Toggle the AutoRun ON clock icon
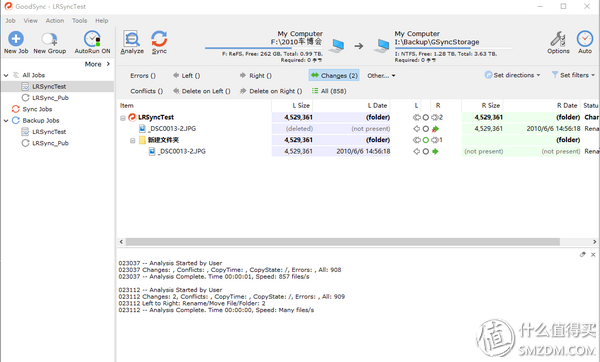This screenshot has width=600, height=362. [x=92, y=39]
